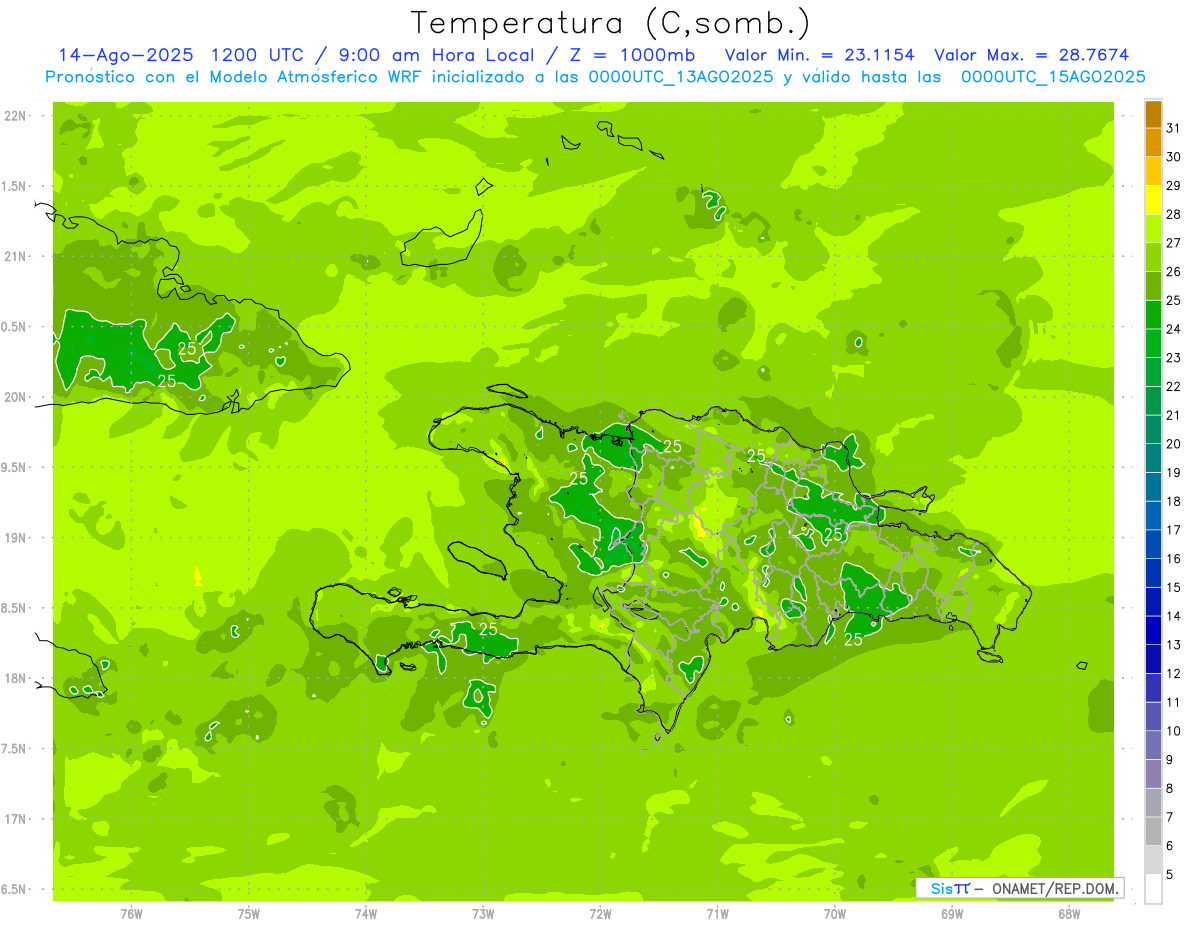
Task: Click the '17N' latitude axis label
Action: tap(15, 819)
